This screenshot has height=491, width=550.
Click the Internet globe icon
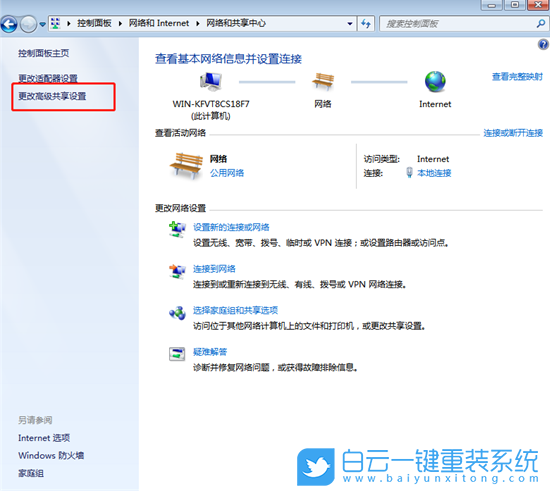435,81
